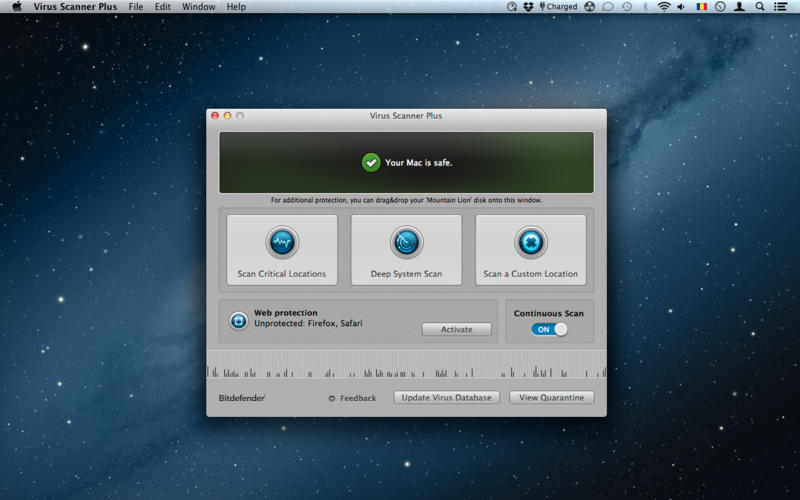Viewport: 800px width, 500px height.
Task: Open the Virus Scanner Plus application menu
Action: 76,7
